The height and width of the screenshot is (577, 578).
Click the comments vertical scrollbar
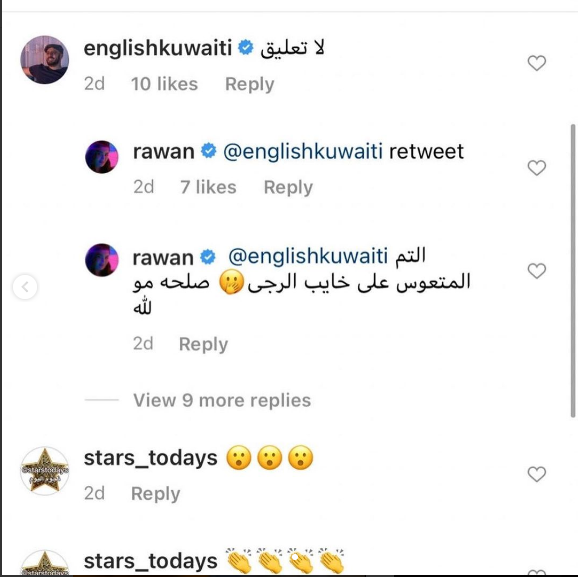click(573, 271)
